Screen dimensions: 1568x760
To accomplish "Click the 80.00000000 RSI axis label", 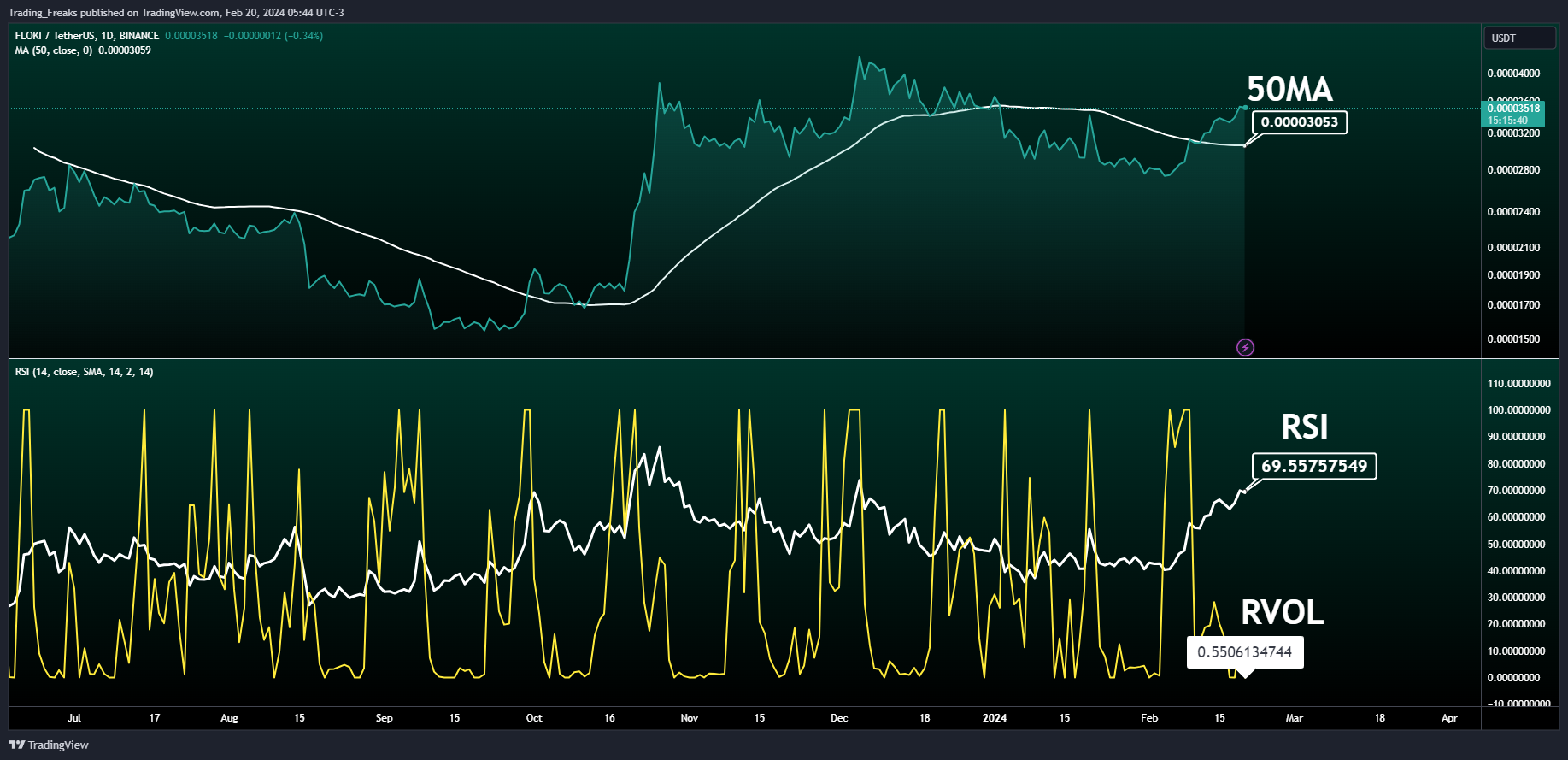I will [1516, 464].
